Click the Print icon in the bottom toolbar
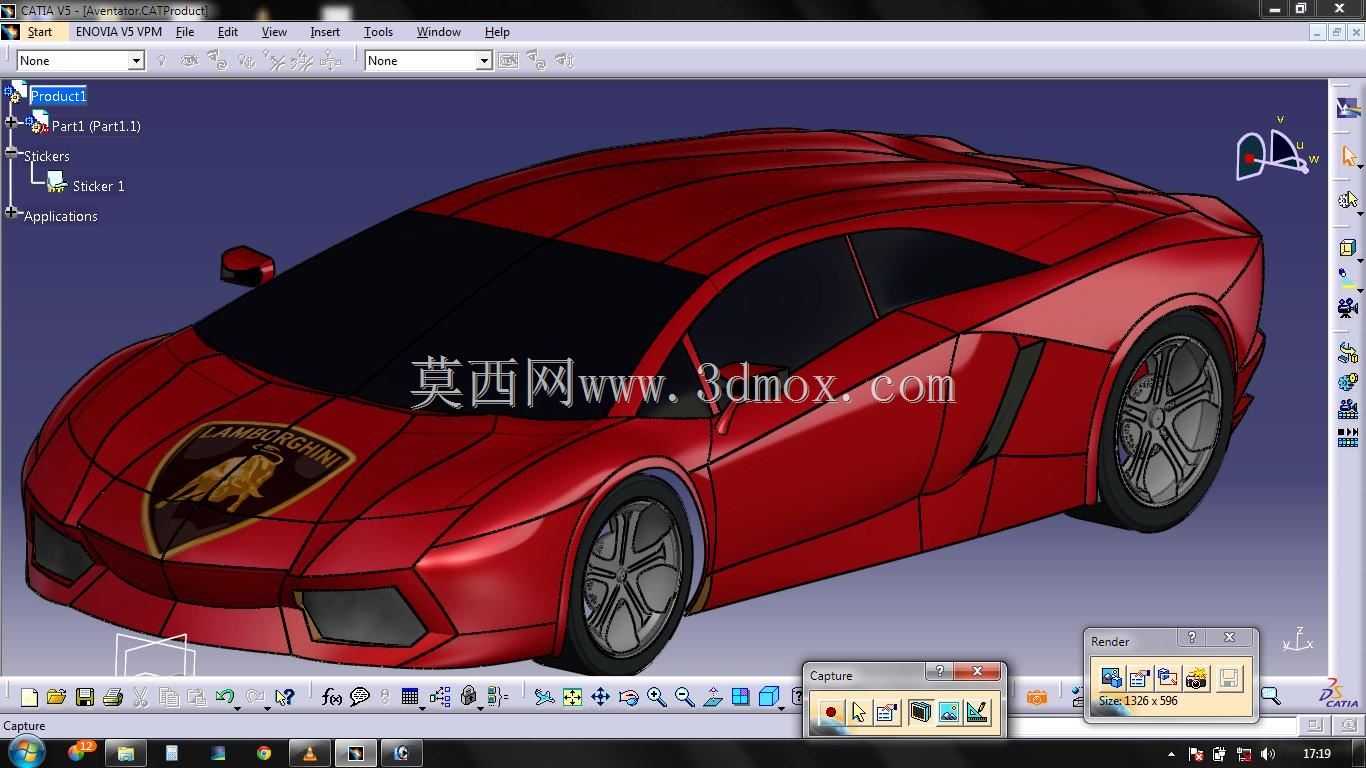This screenshot has width=1366, height=768. point(113,697)
